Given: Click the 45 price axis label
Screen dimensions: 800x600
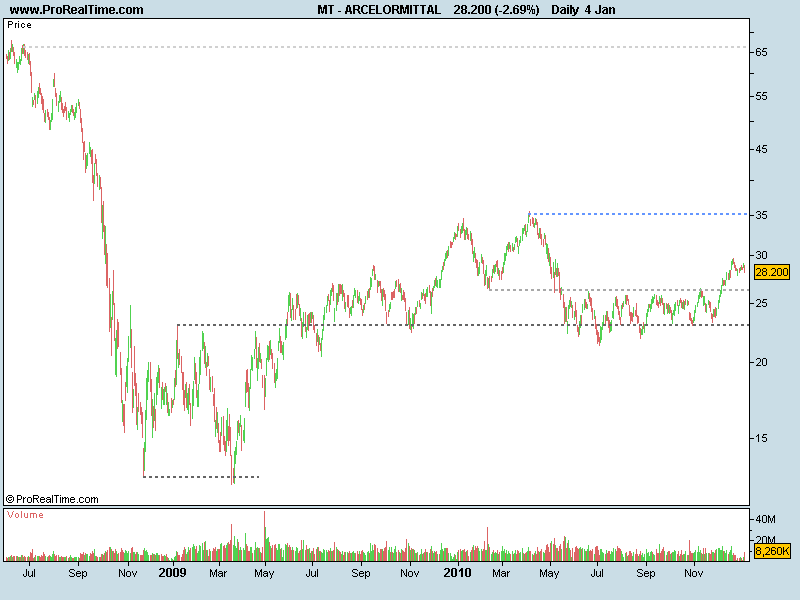Looking at the screenshot, I should point(761,149).
